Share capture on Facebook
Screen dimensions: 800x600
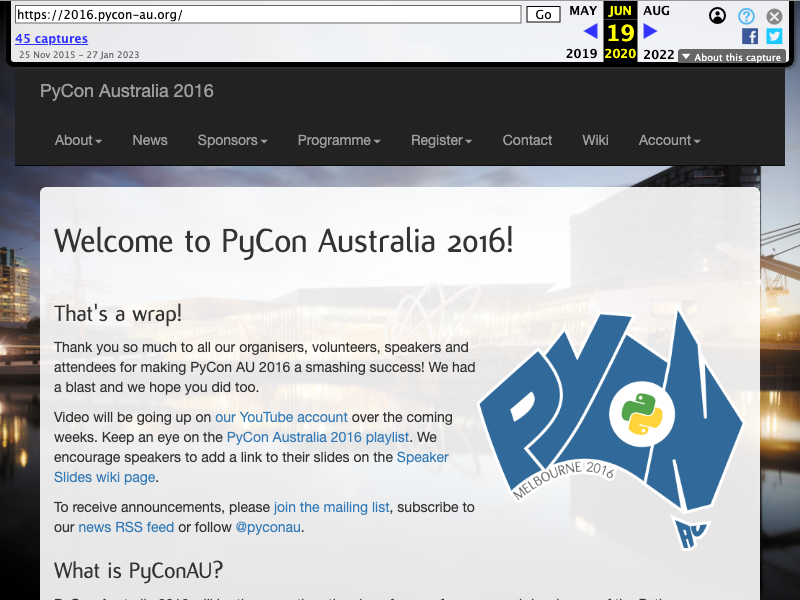749,36
